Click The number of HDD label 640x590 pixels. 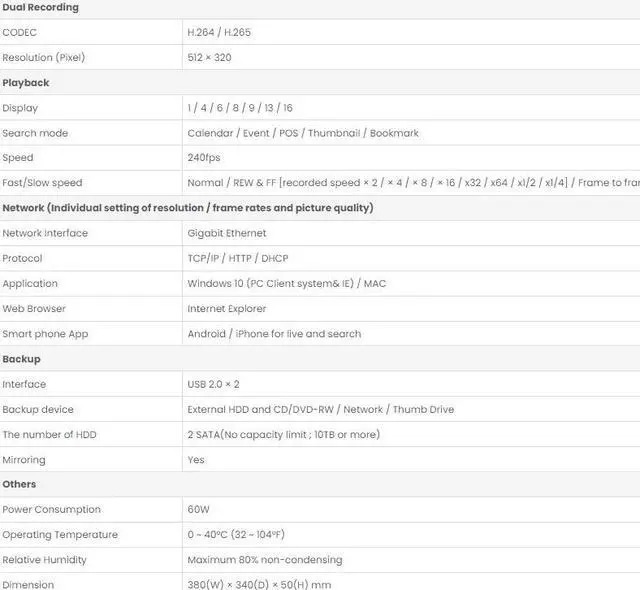coord(49,435)
